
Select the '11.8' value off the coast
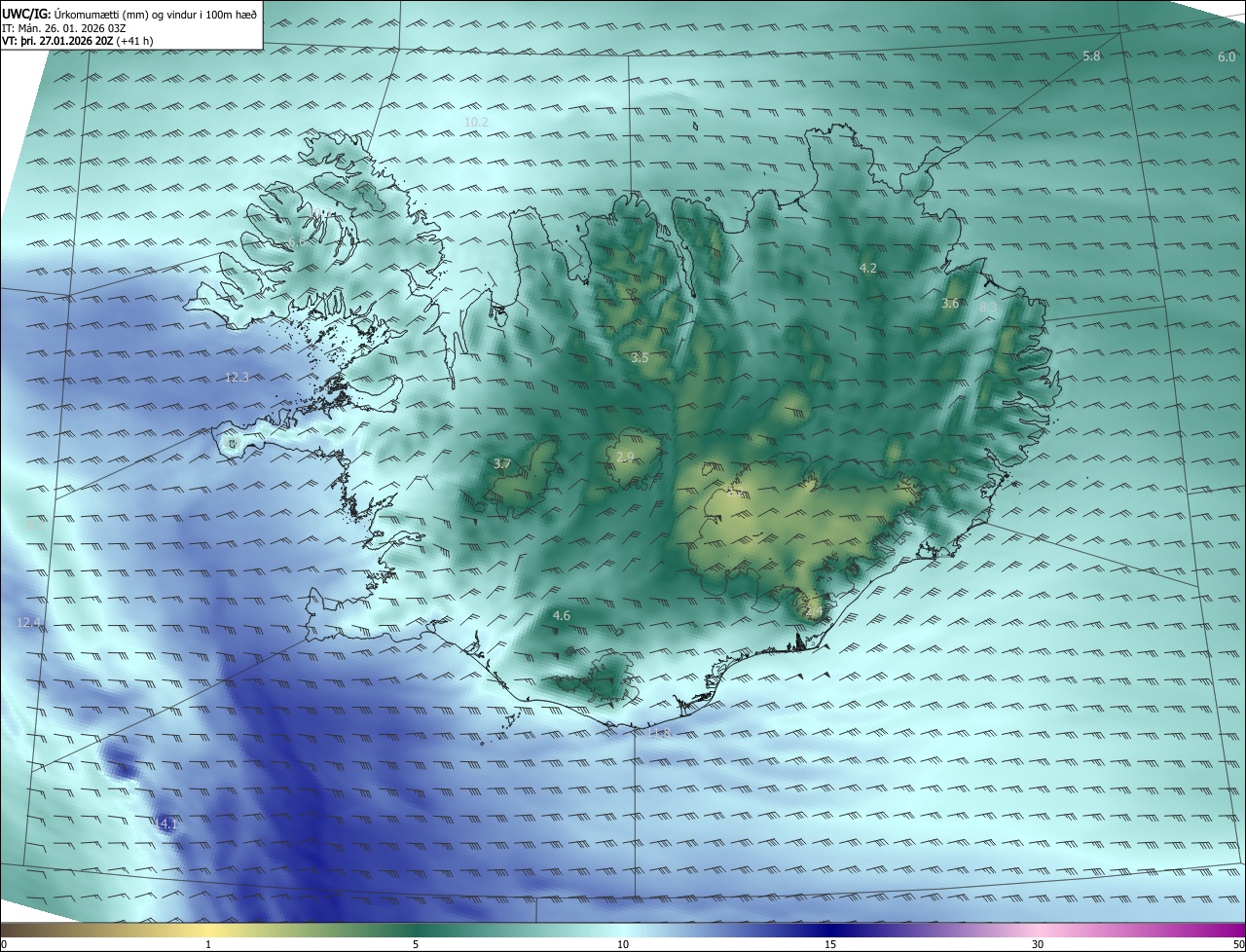(x=660, y=732)
